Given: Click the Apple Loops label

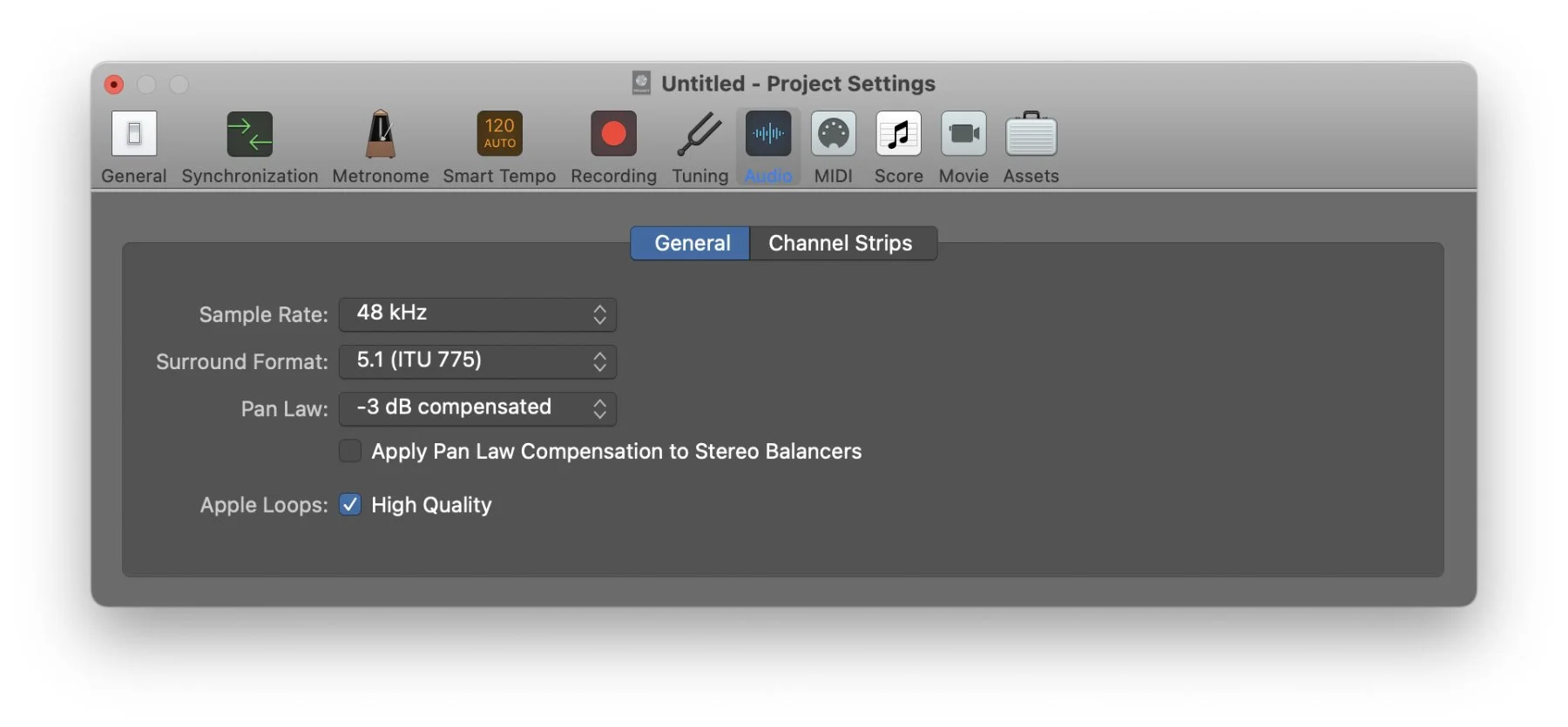Looking at the screenshot, I should click(x=264, y=505).
